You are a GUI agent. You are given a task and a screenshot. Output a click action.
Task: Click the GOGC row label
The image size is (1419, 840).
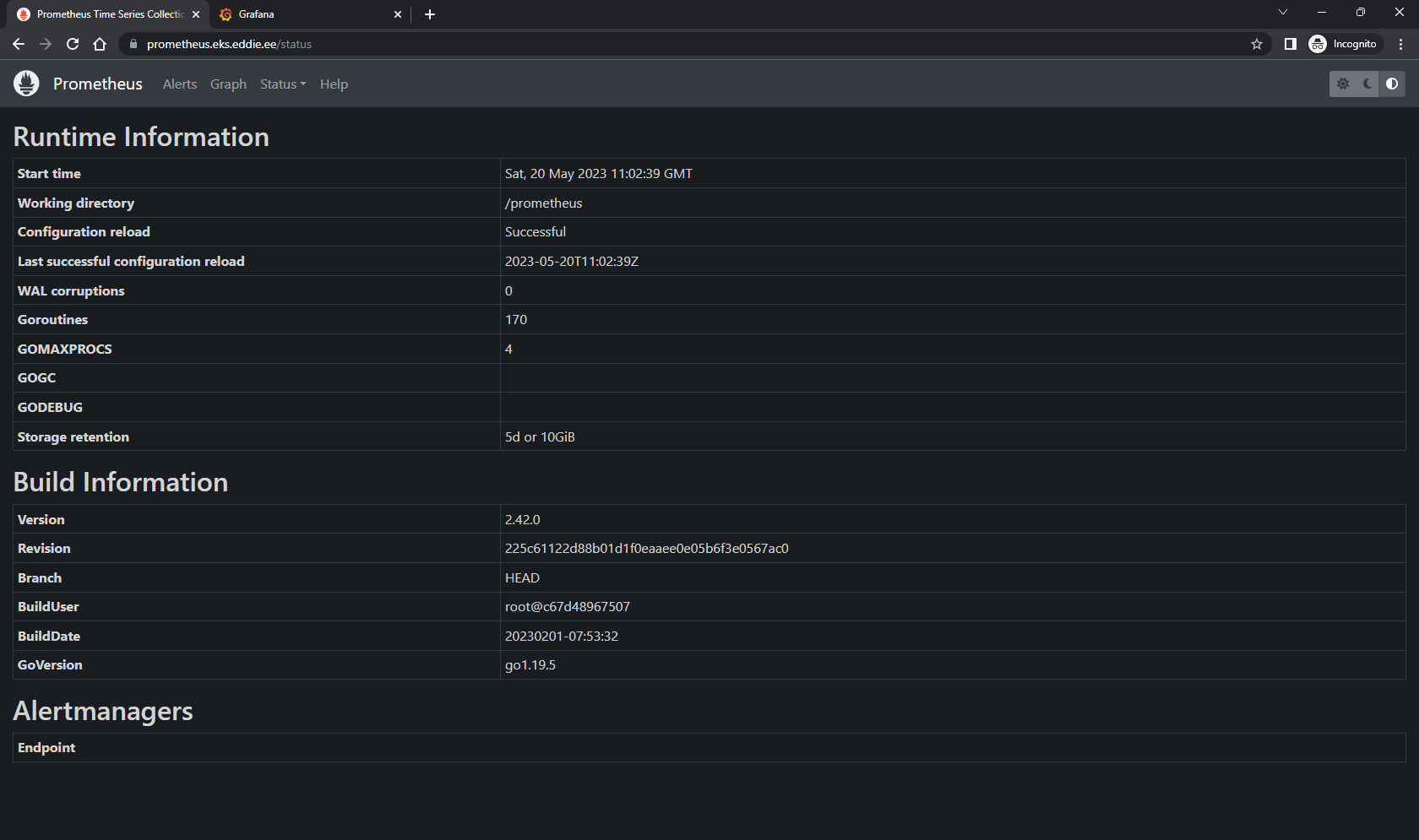click(36, 378)
